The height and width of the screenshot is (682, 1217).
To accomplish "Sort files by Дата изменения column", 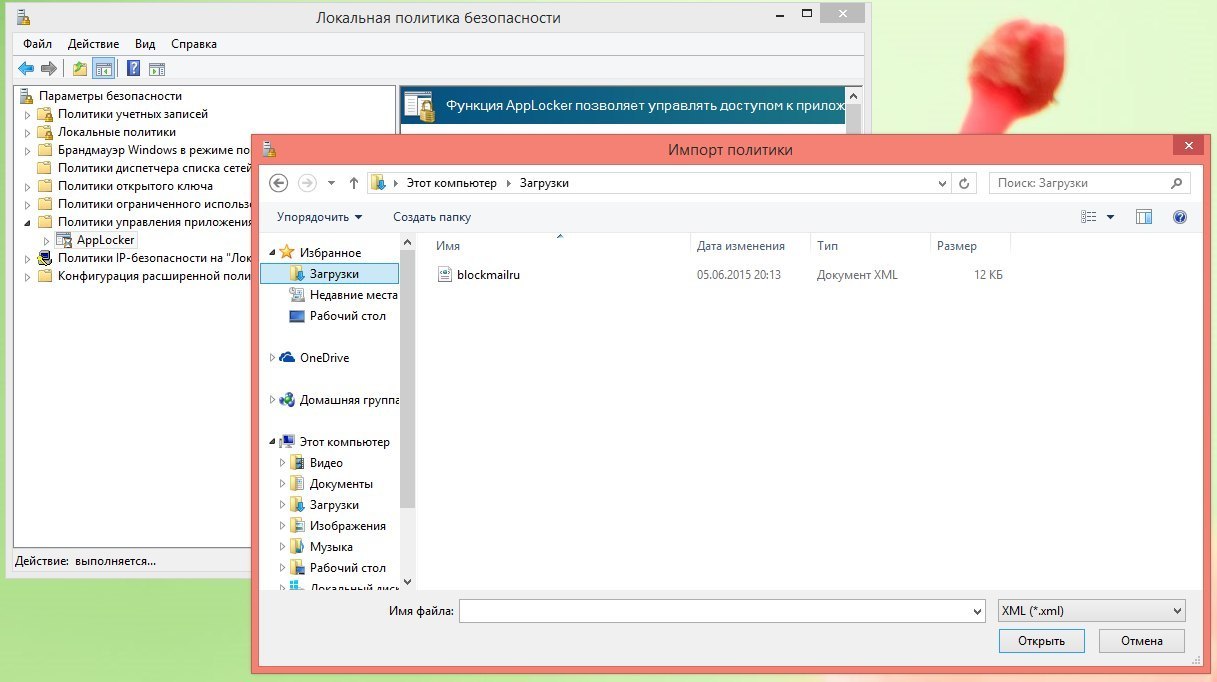I will point(740,246).
